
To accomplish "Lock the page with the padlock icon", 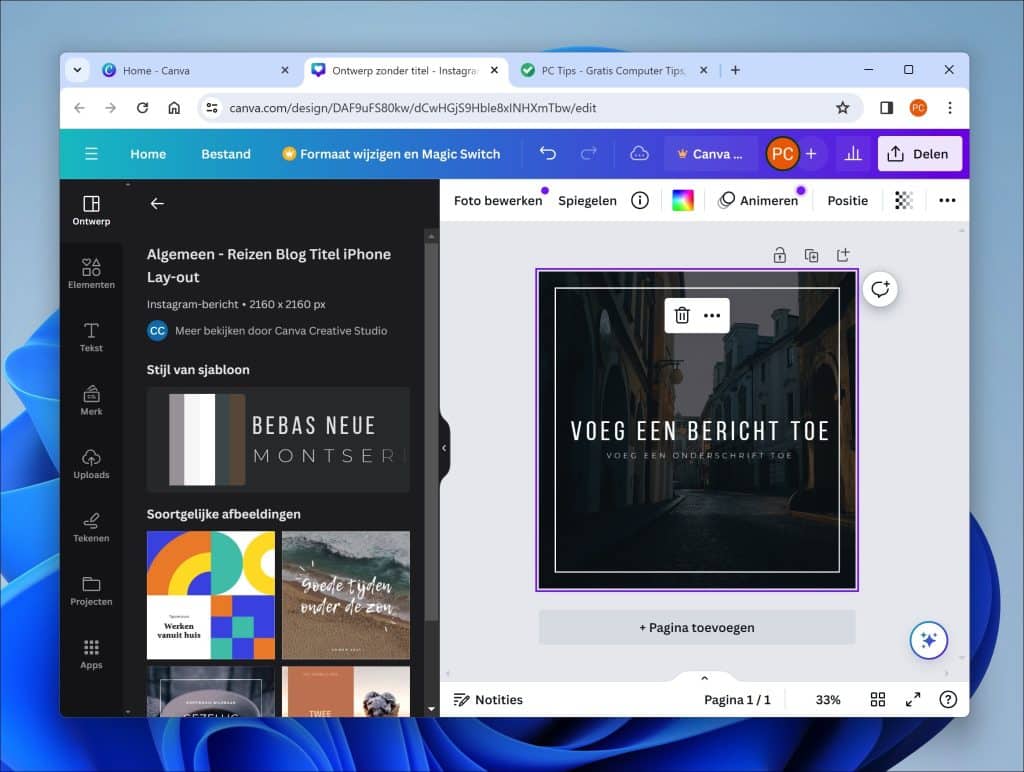I will tap(780, 255).
